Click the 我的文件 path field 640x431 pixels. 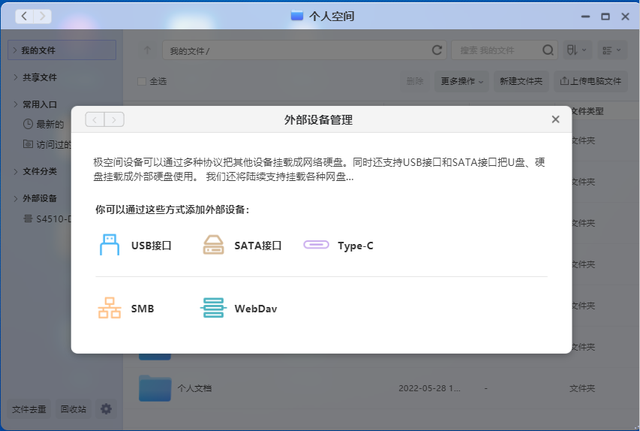tap(304, 50)
